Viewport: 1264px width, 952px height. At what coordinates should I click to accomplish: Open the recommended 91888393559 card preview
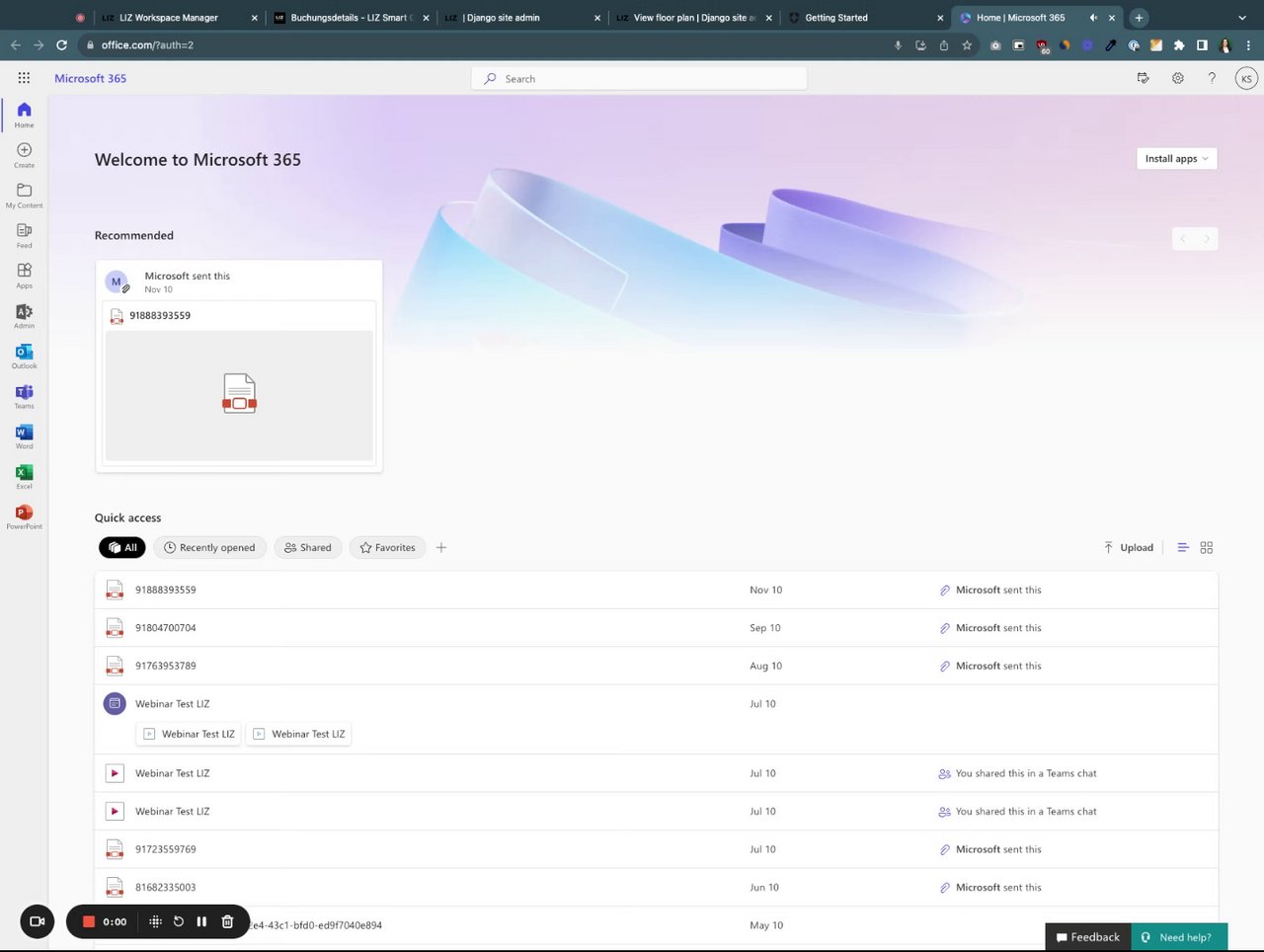239,395
